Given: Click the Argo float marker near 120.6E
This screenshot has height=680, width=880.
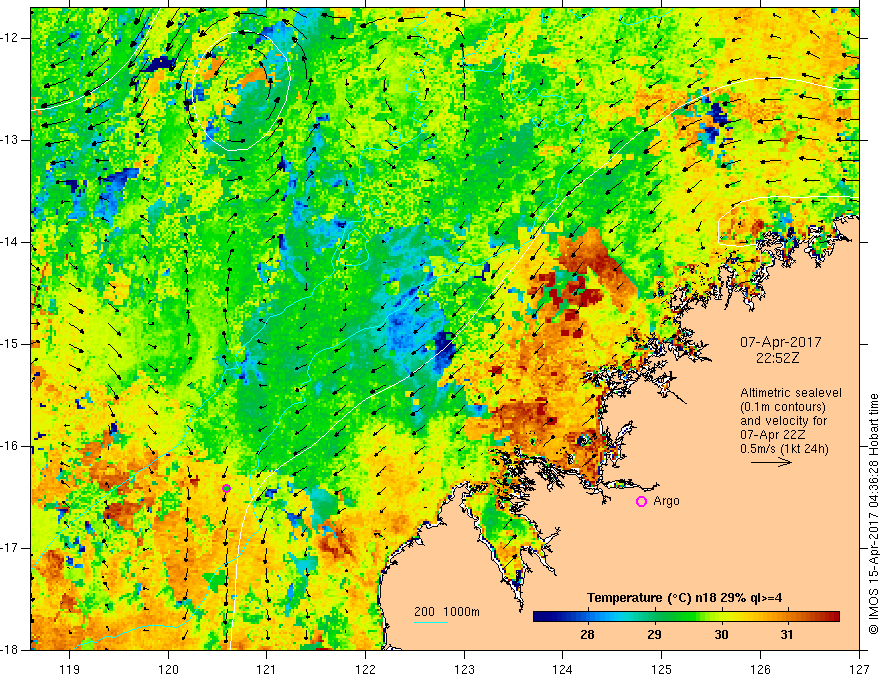Looking at the screenshot, I should (x=226, y=488).
